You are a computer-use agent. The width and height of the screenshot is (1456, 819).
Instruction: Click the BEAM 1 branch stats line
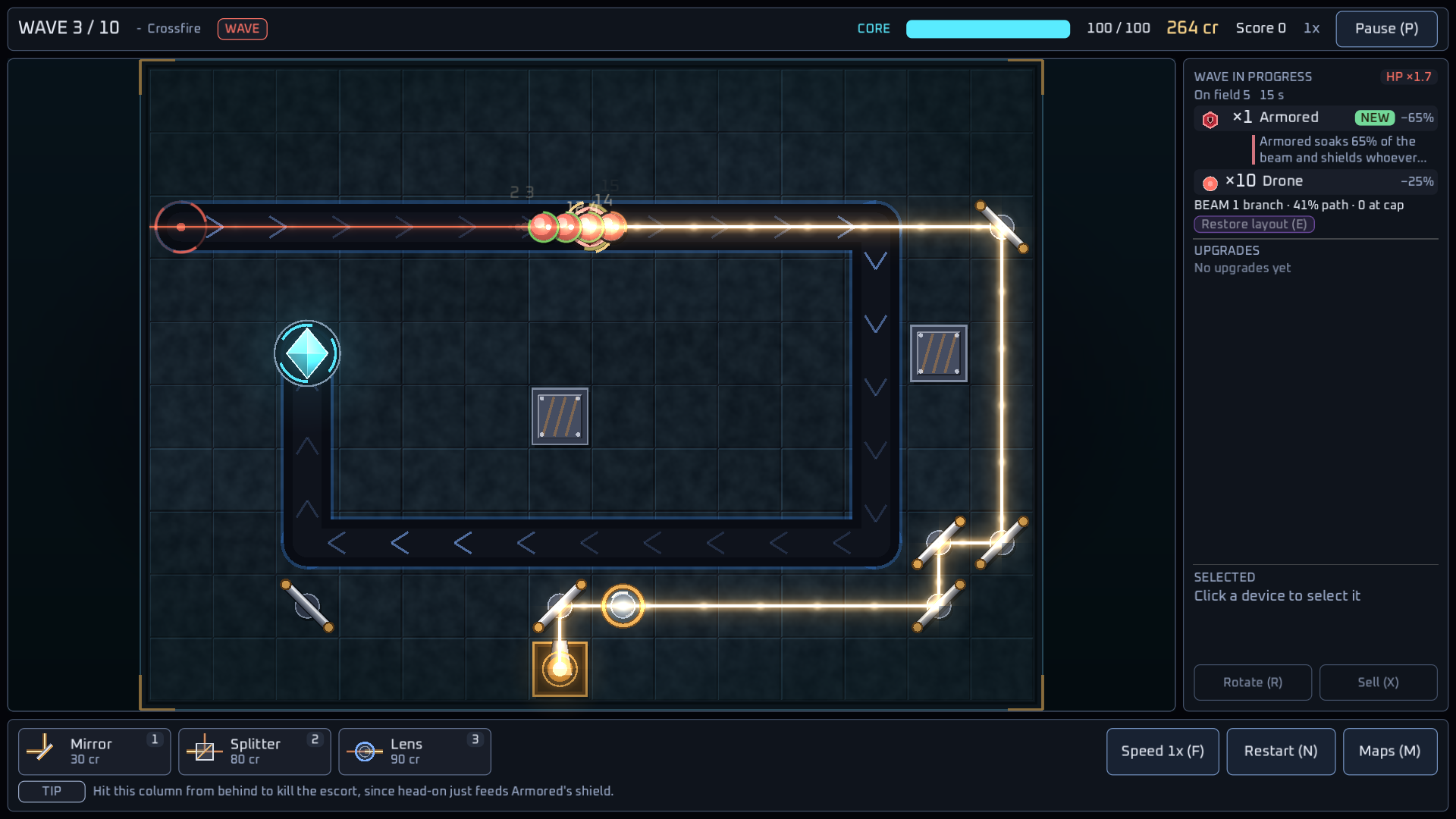1298,205
